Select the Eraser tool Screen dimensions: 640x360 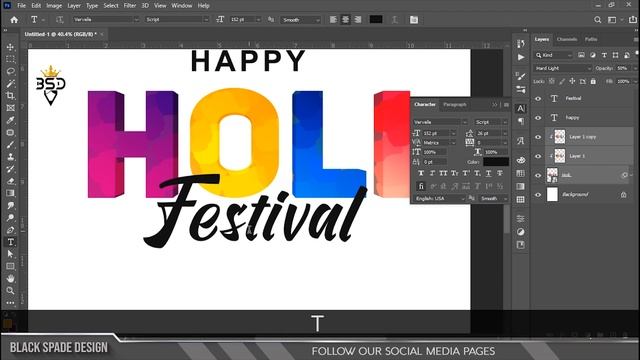click(11, 181)
